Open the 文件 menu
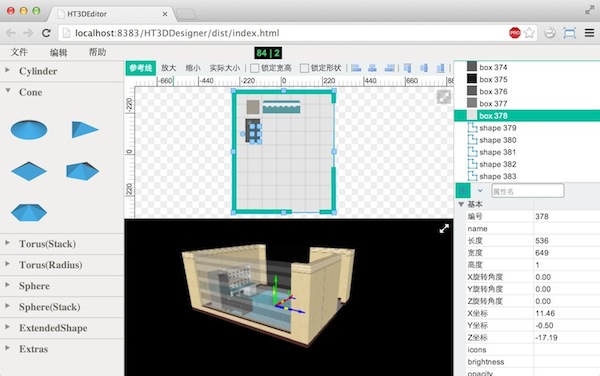This screenshot has width=600, height=376. pyautogui.click(x=19, y=52)
